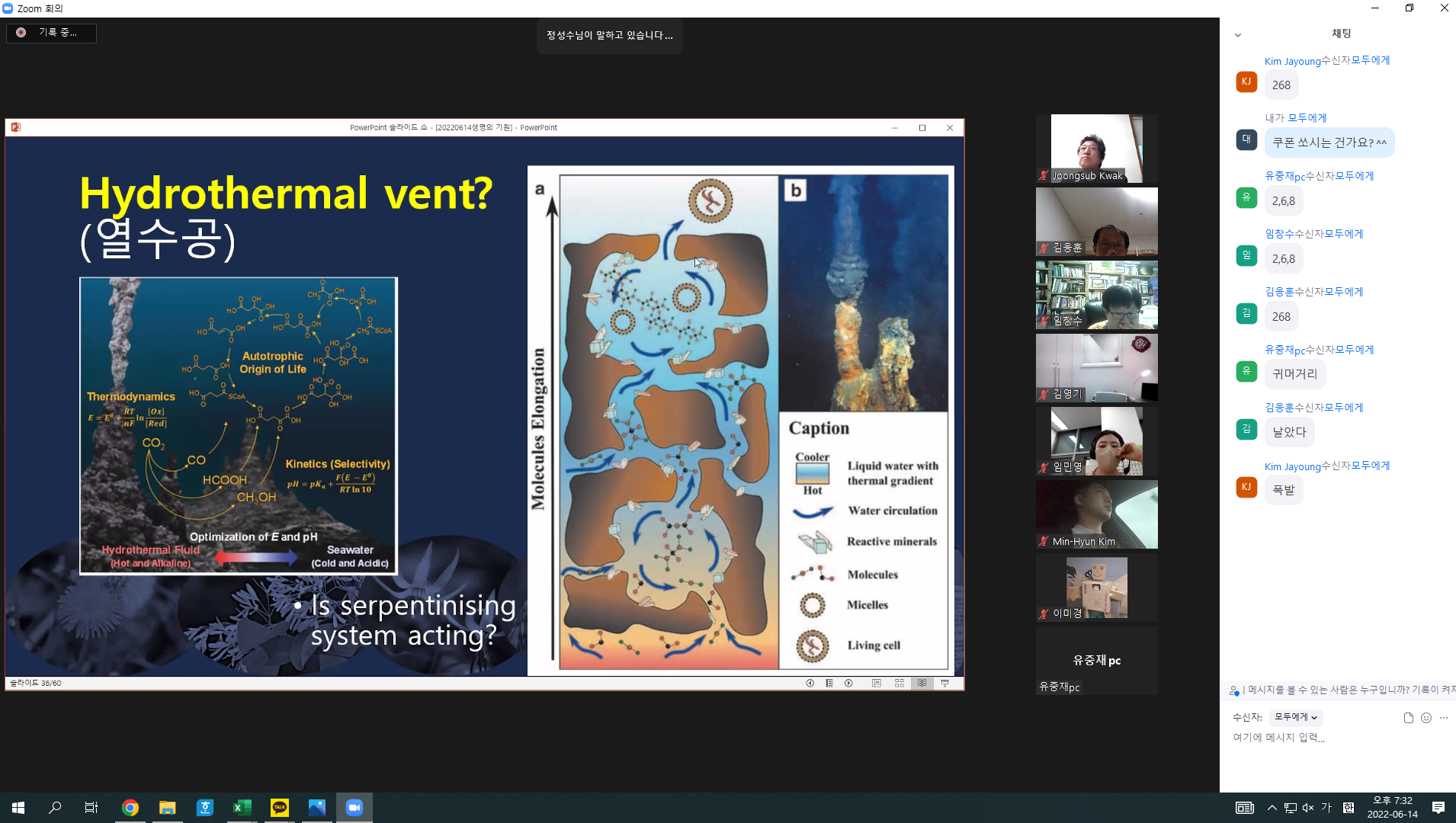Select Joongsub Kwak video thumbnail
The width and height of the screenshot is (1456, 823).
click(1096, 149)
